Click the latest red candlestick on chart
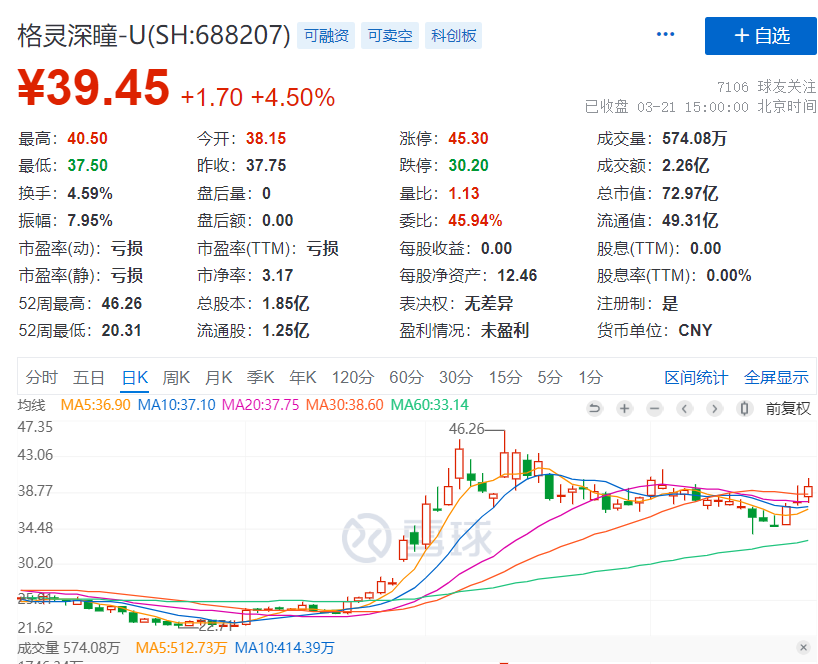The width and height of the screenshot is (818, 664). pos(809,491)
